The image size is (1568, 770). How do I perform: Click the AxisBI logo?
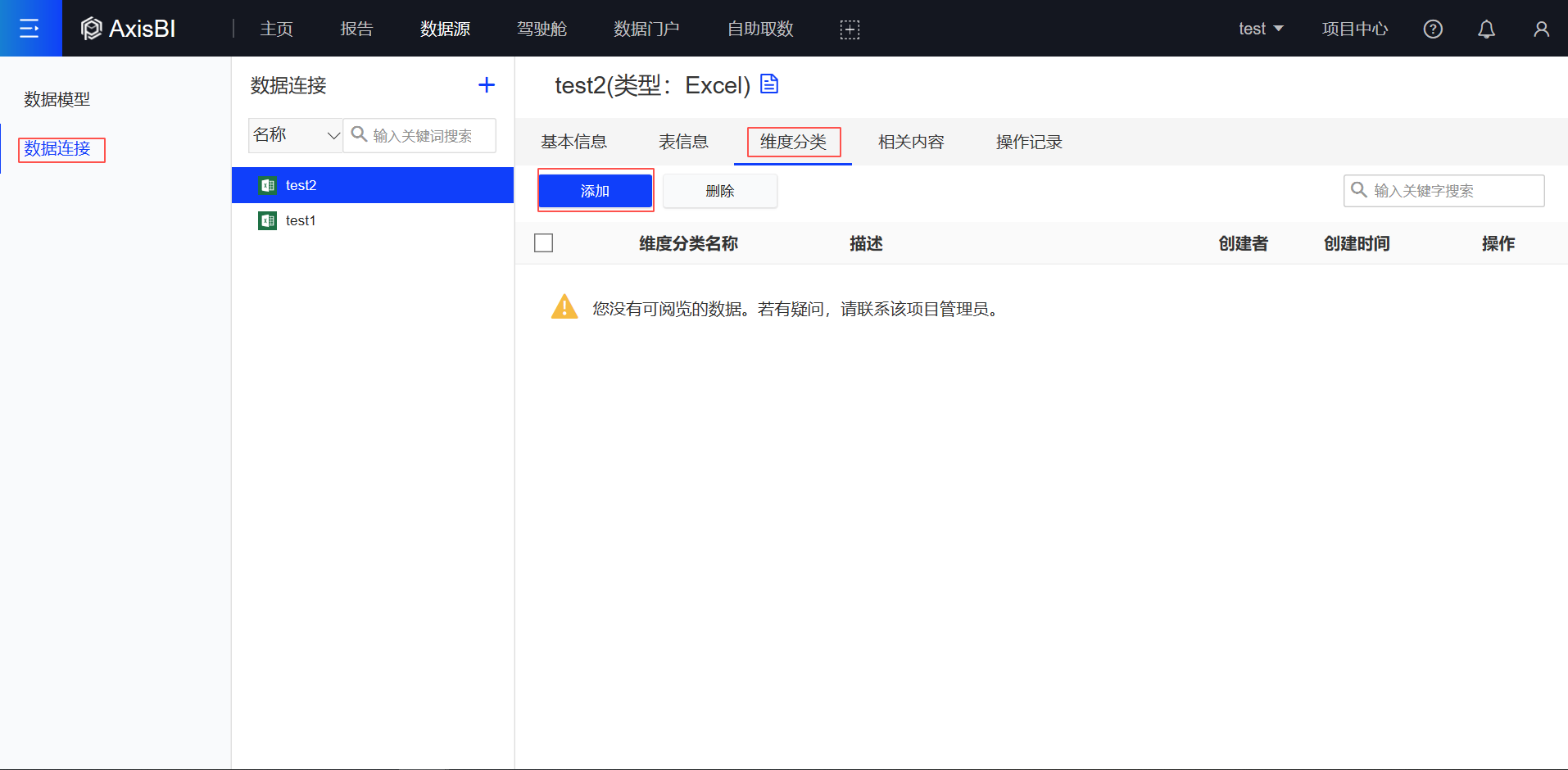coord(129,29)
